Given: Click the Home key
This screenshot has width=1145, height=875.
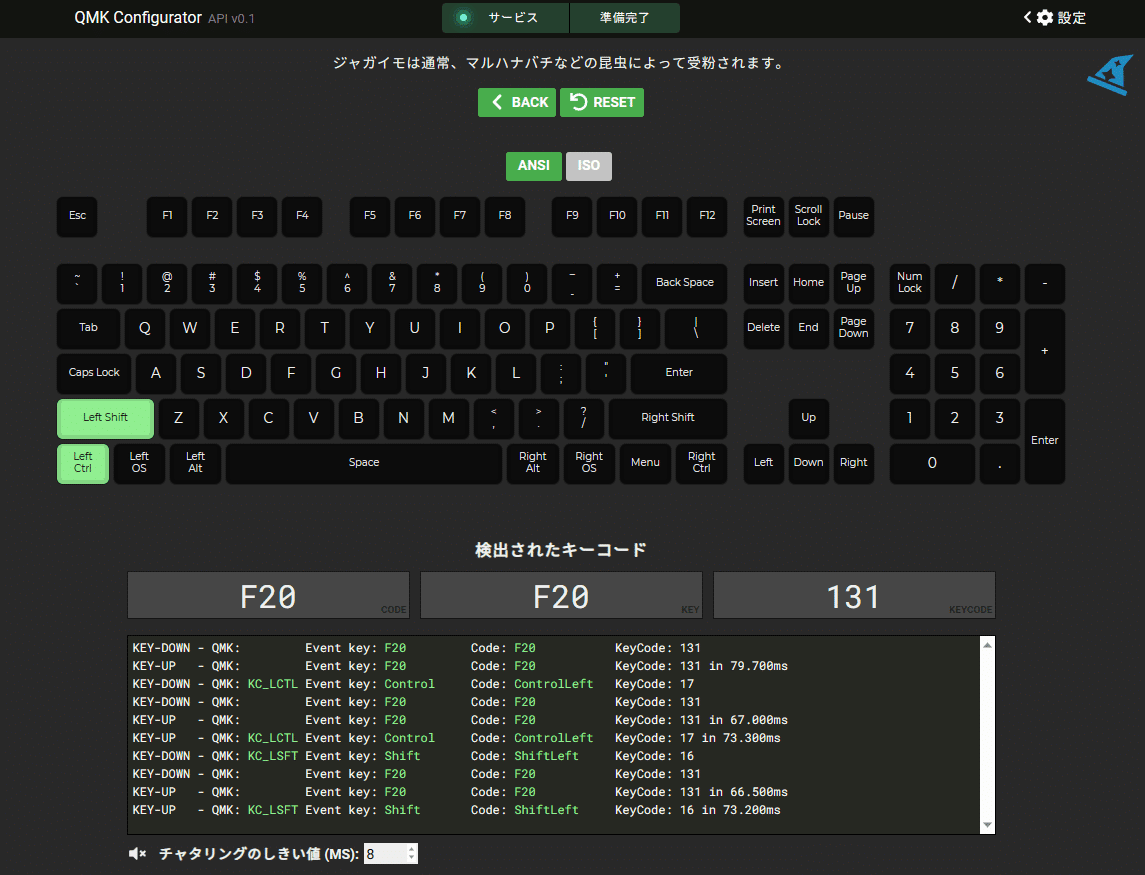Looking at the screenshot, I should point(808,283).
